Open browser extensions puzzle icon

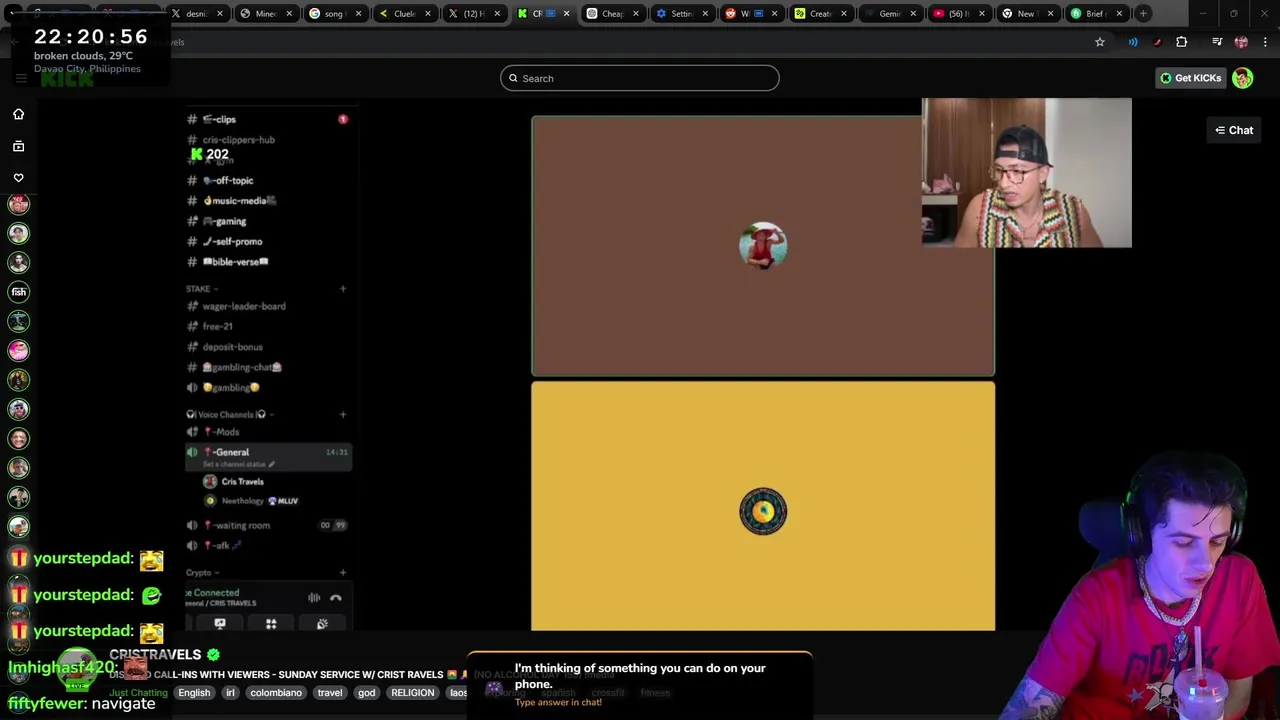tap(1182, 42)
